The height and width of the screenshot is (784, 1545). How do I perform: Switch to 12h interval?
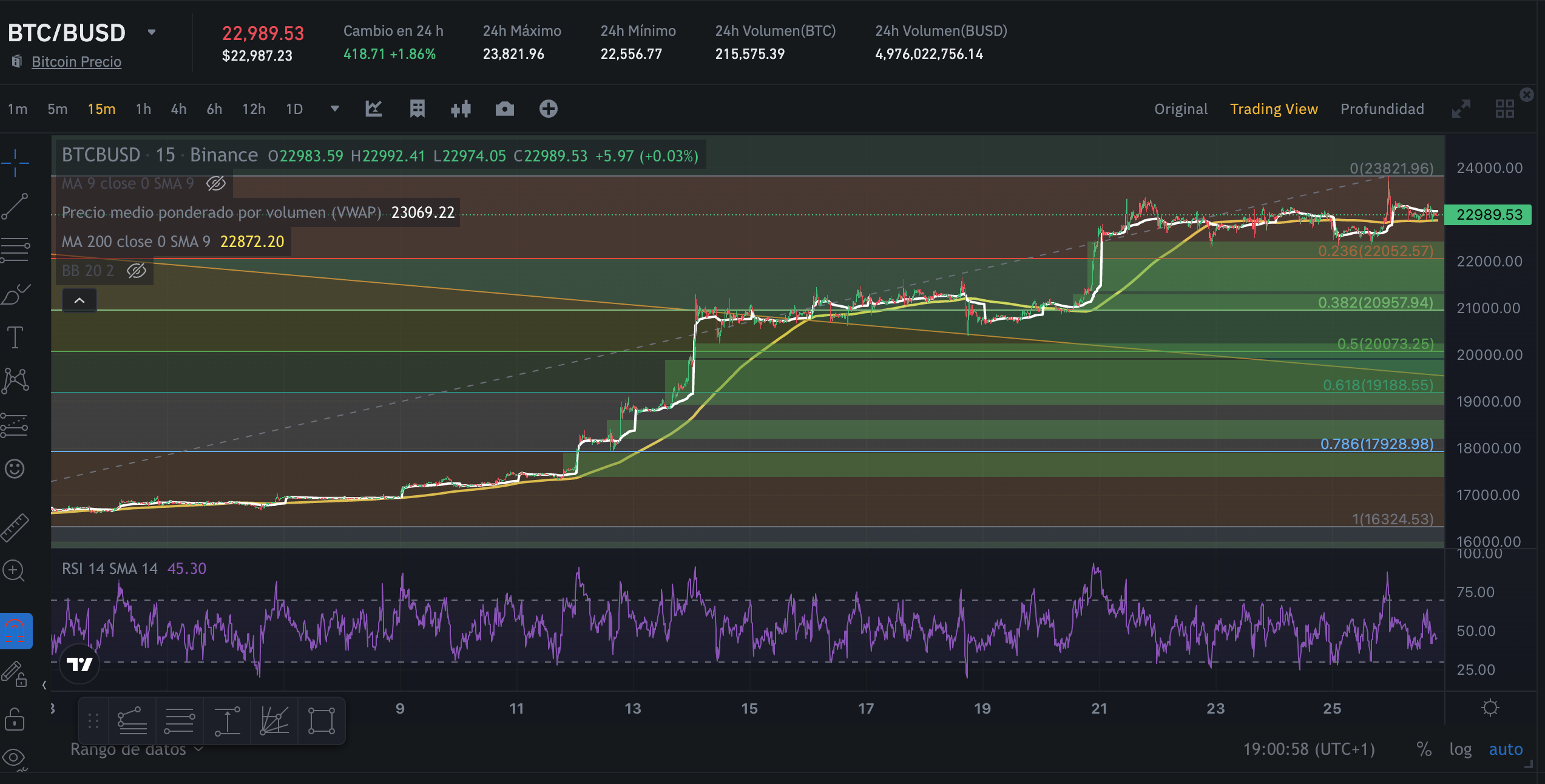tap(254, 109)
